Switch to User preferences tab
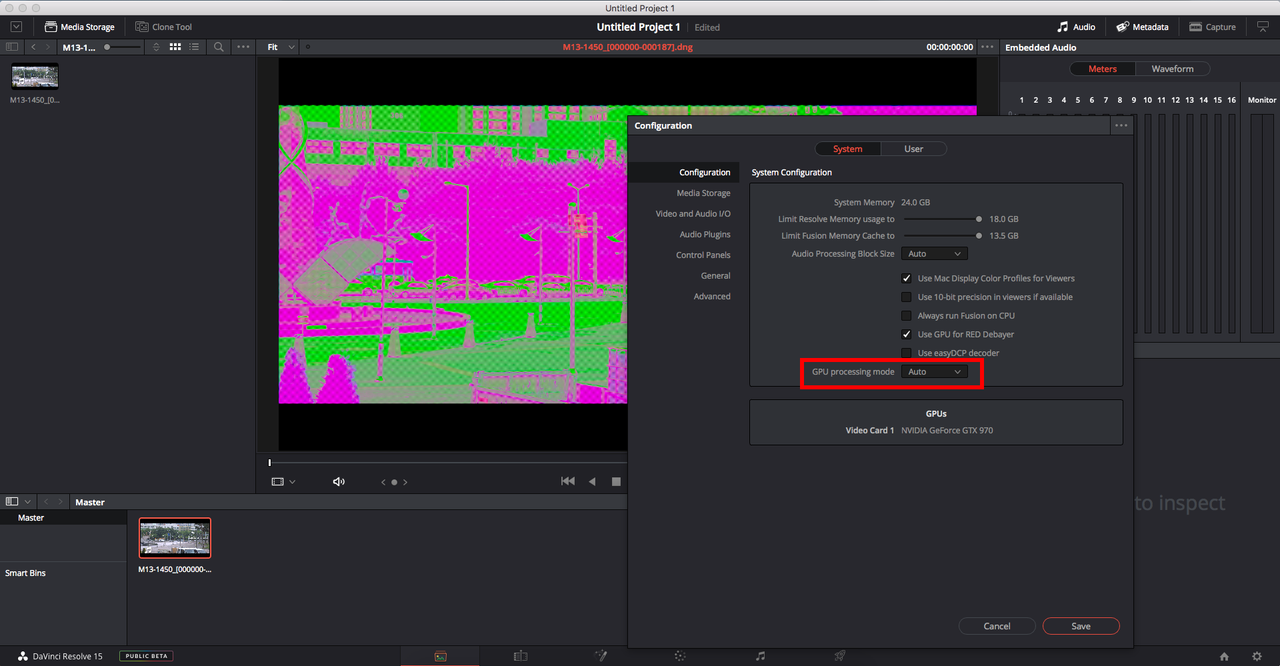The image size is (1280, 666). click(x=914, y=149)
